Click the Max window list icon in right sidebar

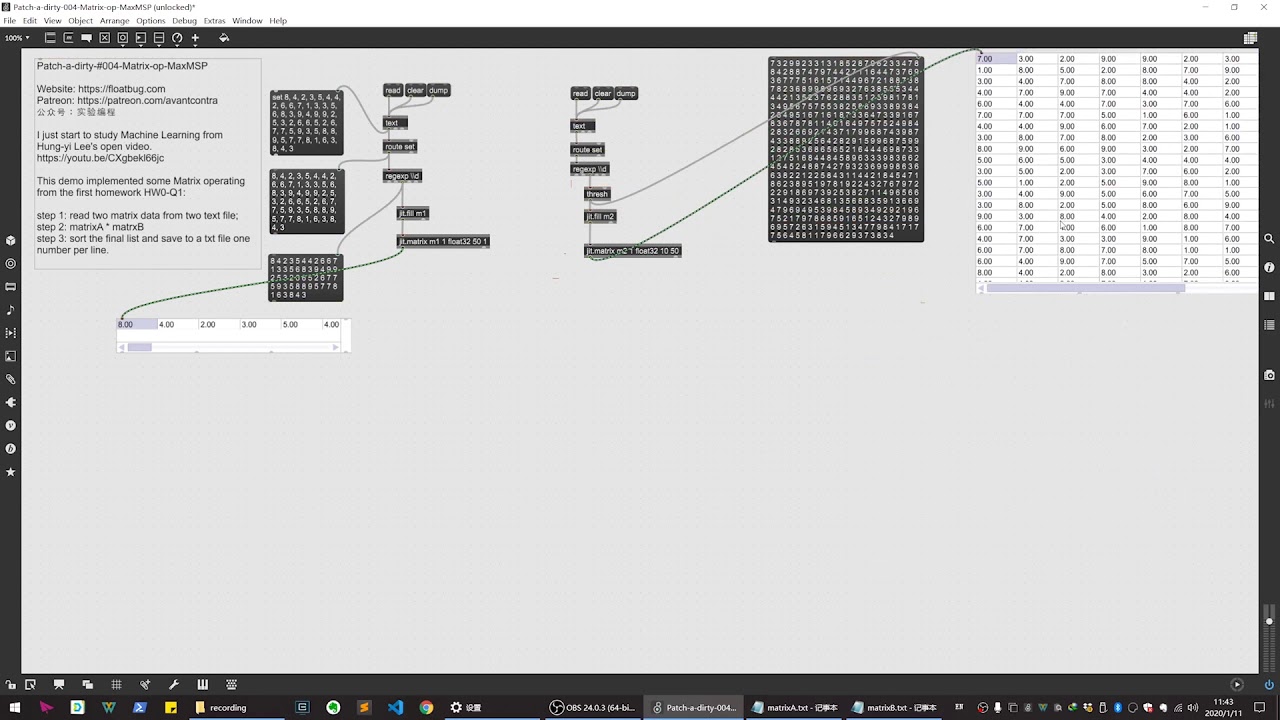[1269, 325]
